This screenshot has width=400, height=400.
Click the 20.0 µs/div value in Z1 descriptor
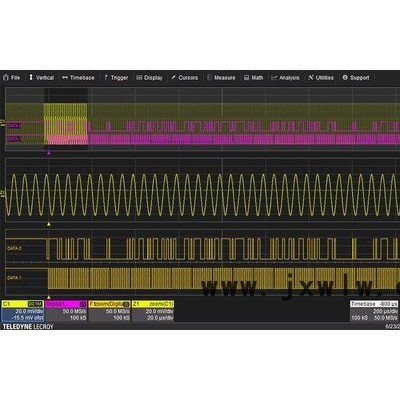tap(160, 318)
